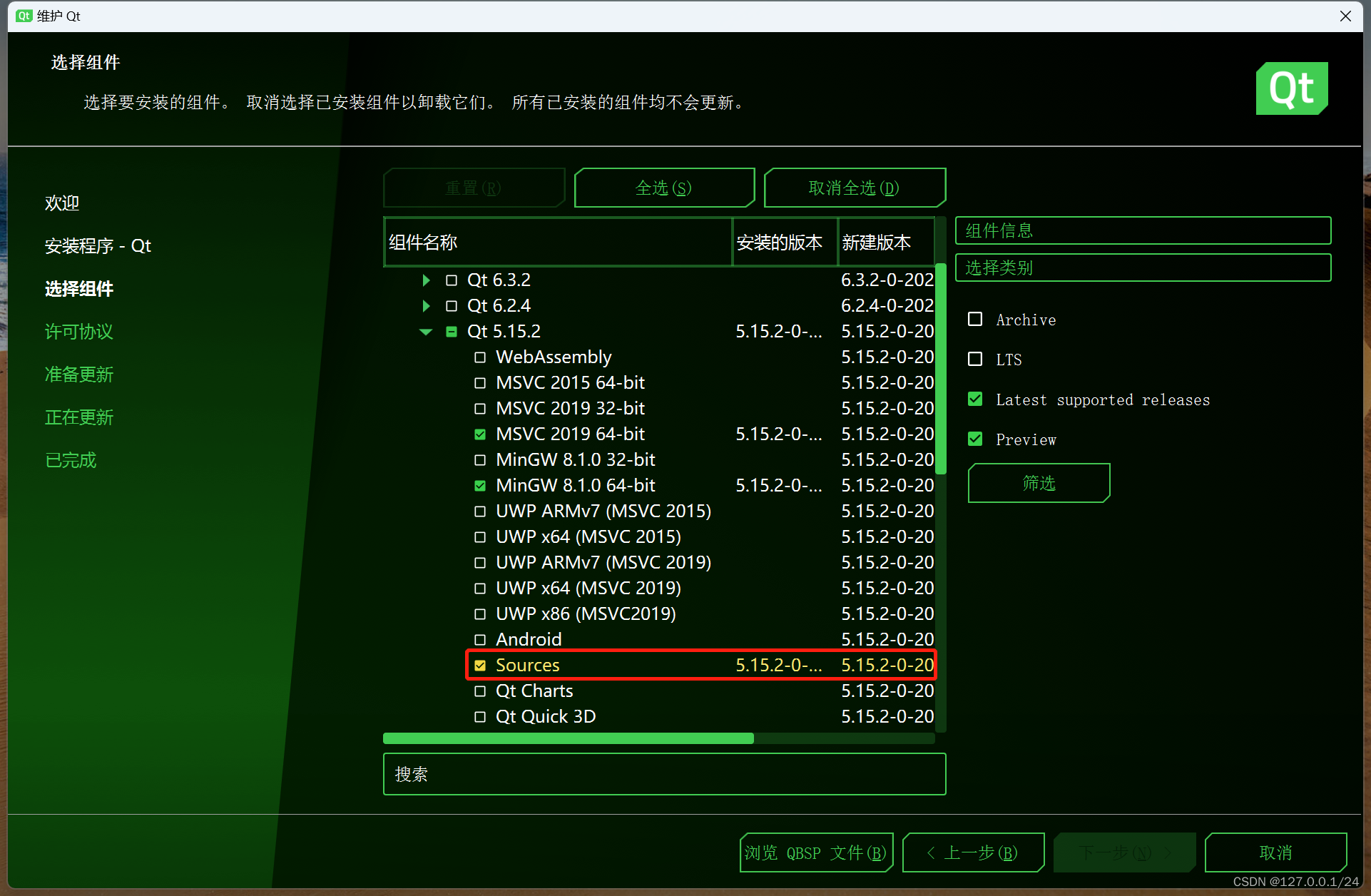Select the Sources row label
Viewport: 1371px width, 896px height.
click(x=528, y=666)
